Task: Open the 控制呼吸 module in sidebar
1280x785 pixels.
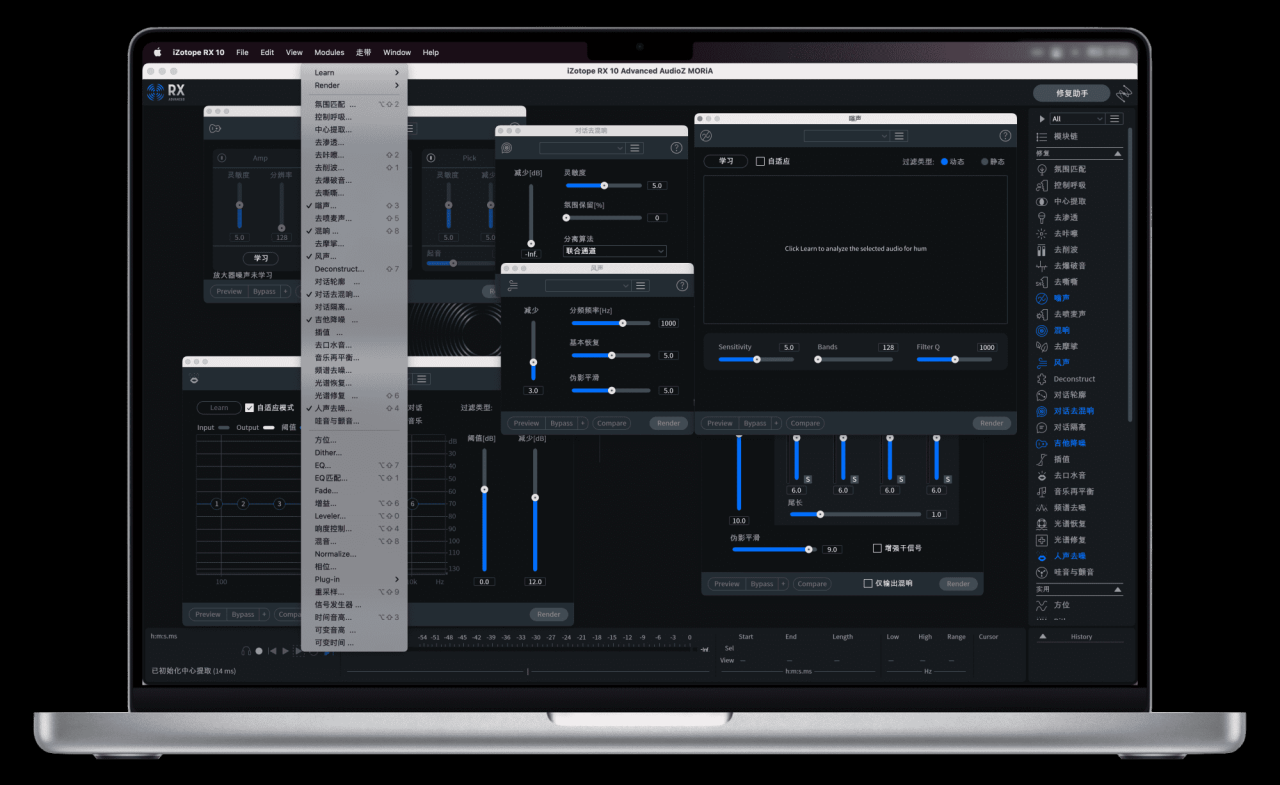Action: pyautogui.click(x=1069, y=185)
